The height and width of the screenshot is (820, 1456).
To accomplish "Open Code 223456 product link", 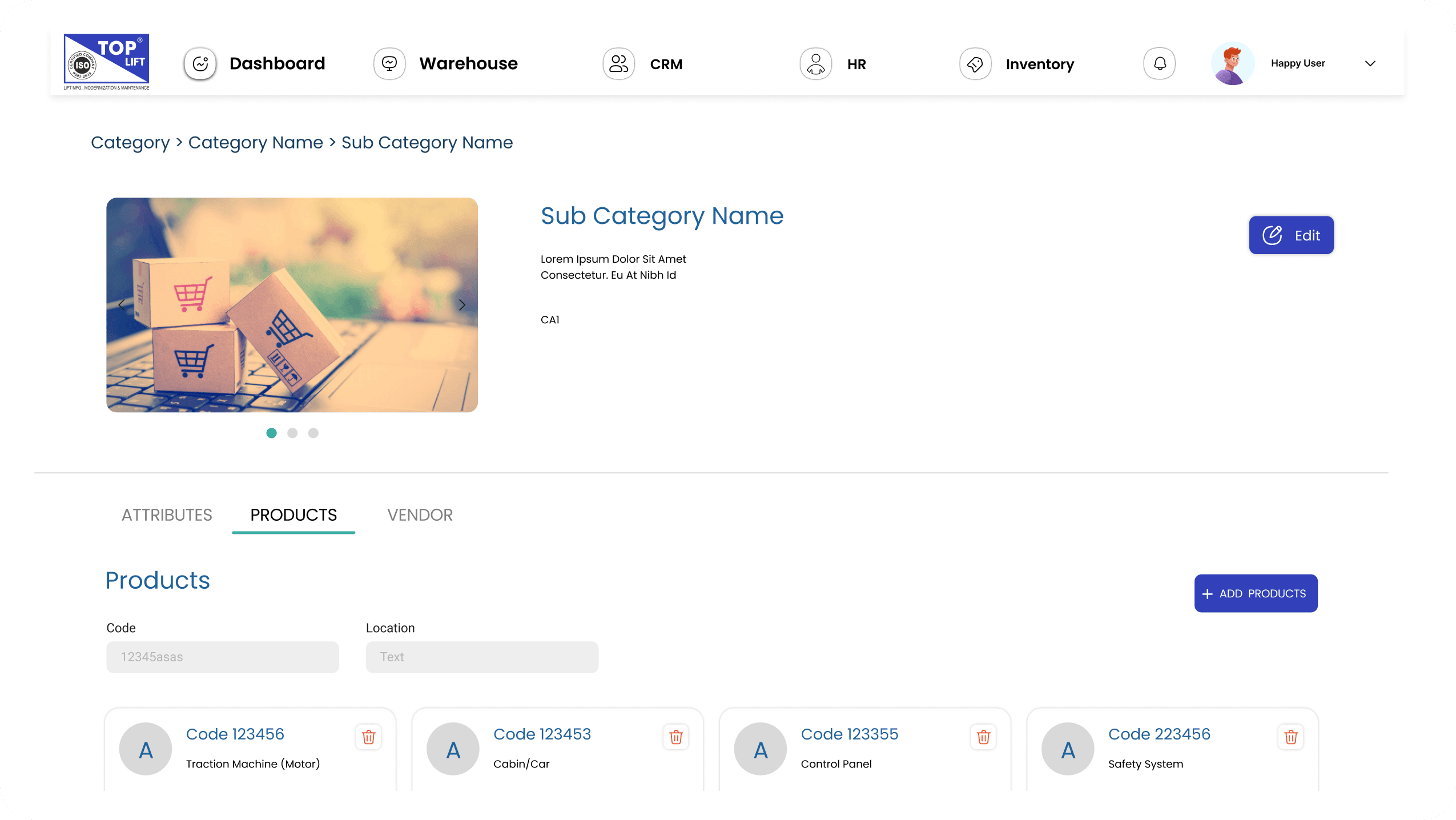I will (1159, 734).
